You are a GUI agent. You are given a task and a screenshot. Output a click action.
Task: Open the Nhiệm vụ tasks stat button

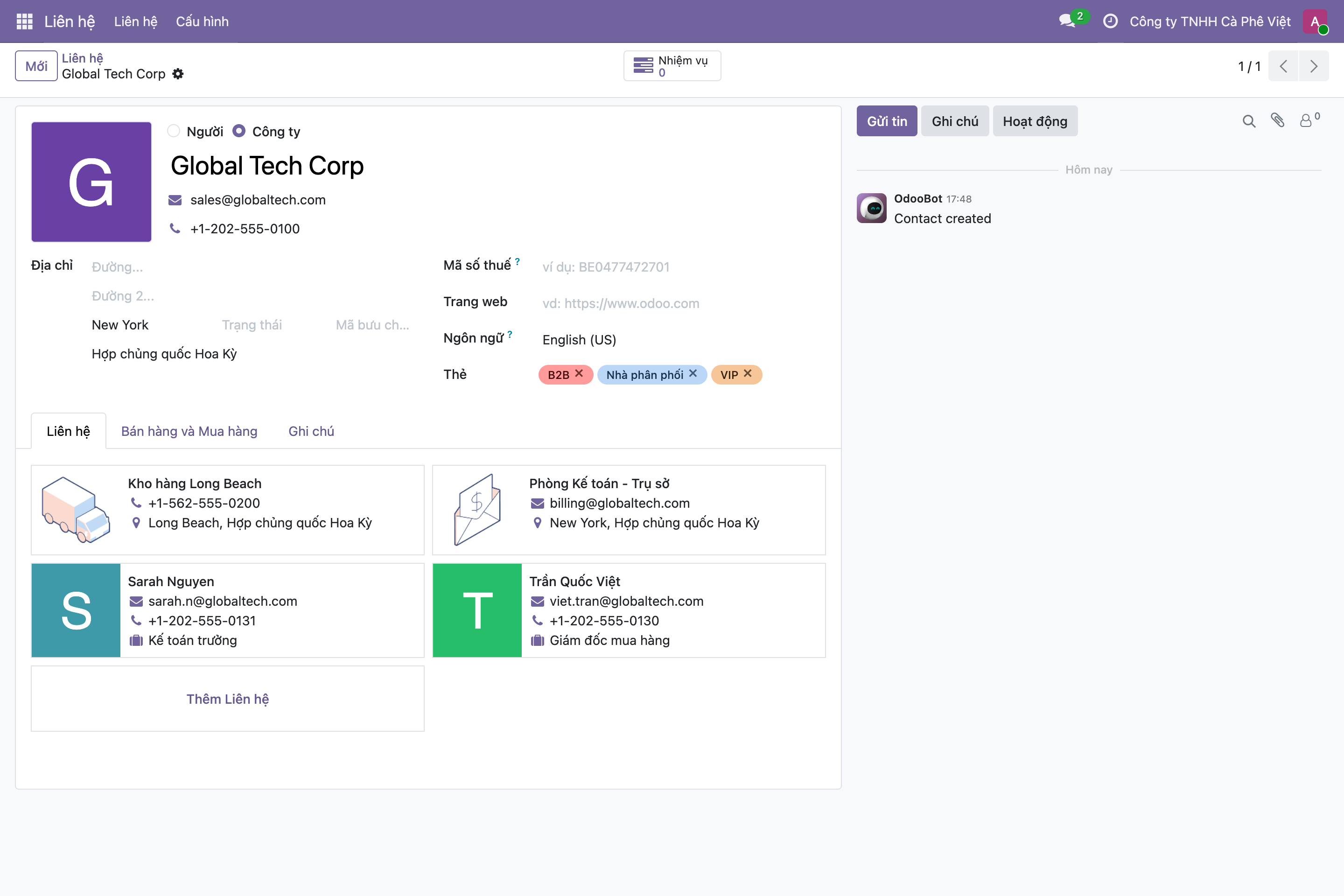click(672, 66)
